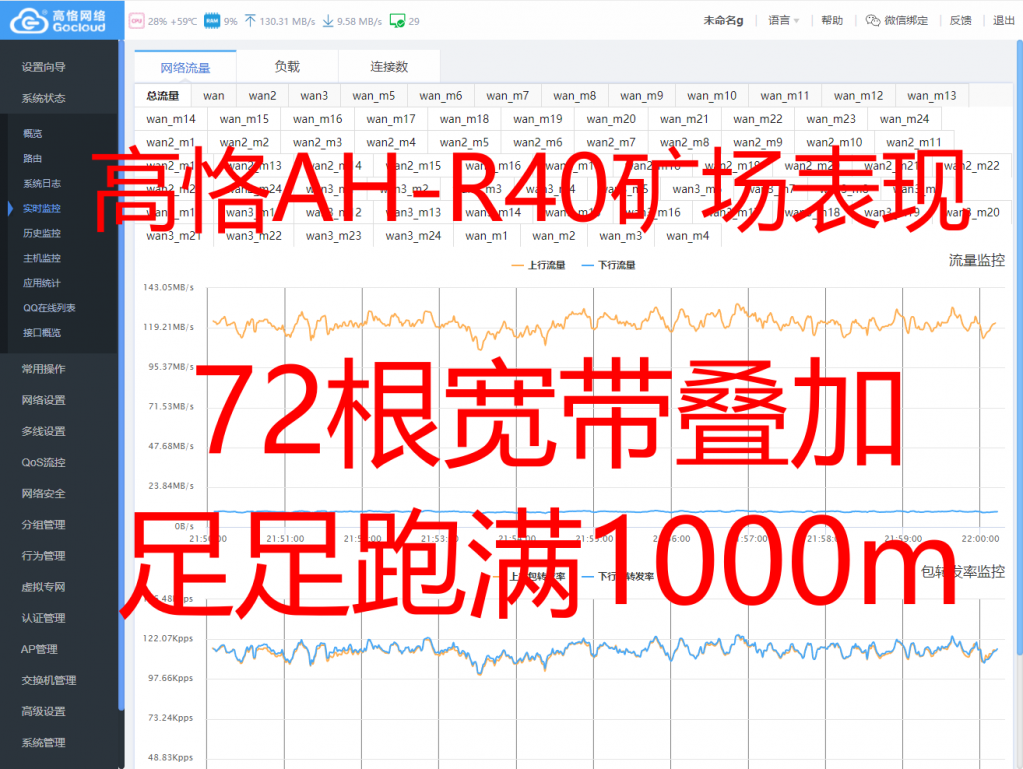Image resolution: width=1023 pixels, height=769 pixels.
Task: Select the wan_m4 interface tab
Action: coord(688,235)
